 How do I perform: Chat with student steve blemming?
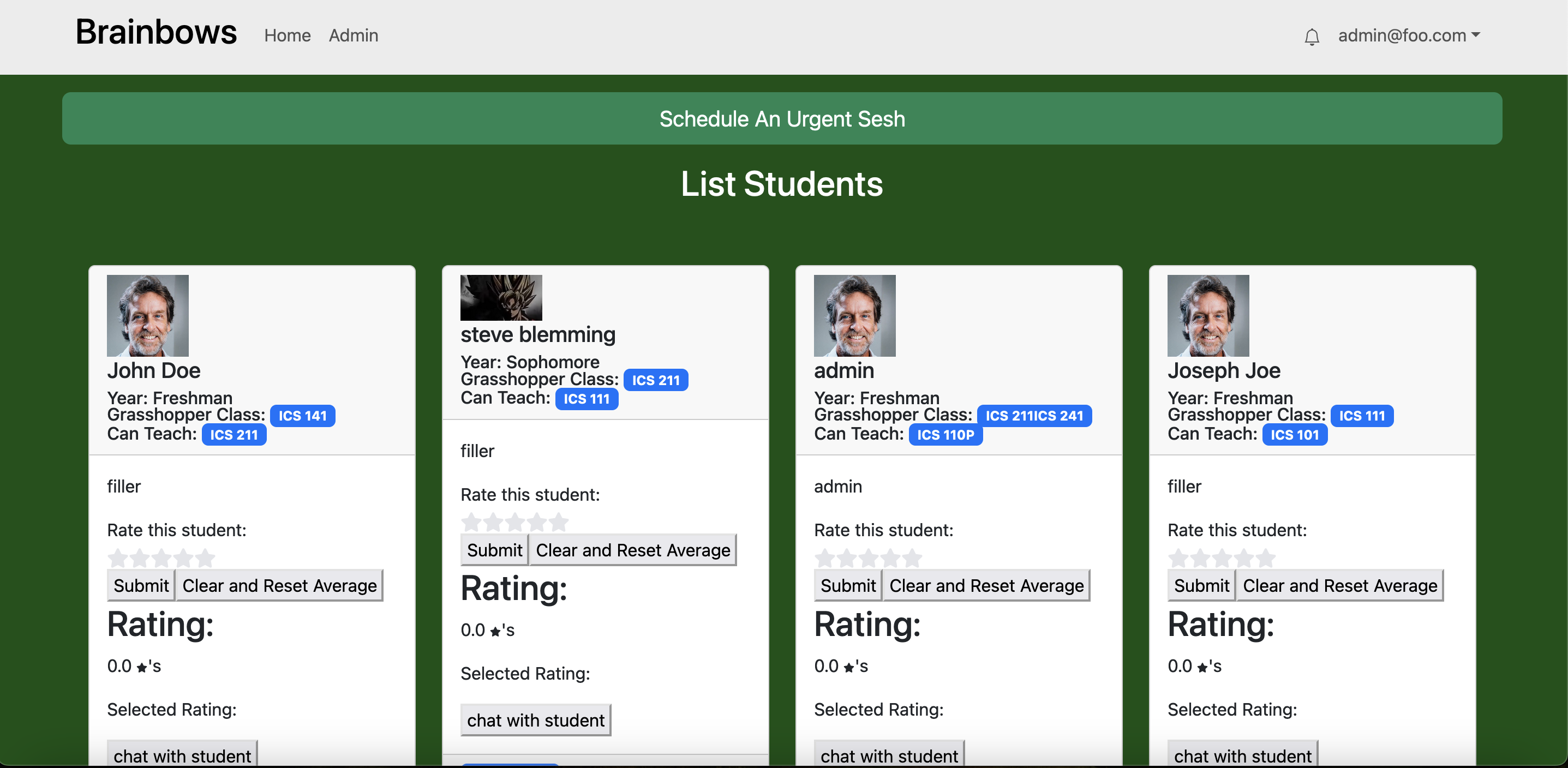[535, 720]
